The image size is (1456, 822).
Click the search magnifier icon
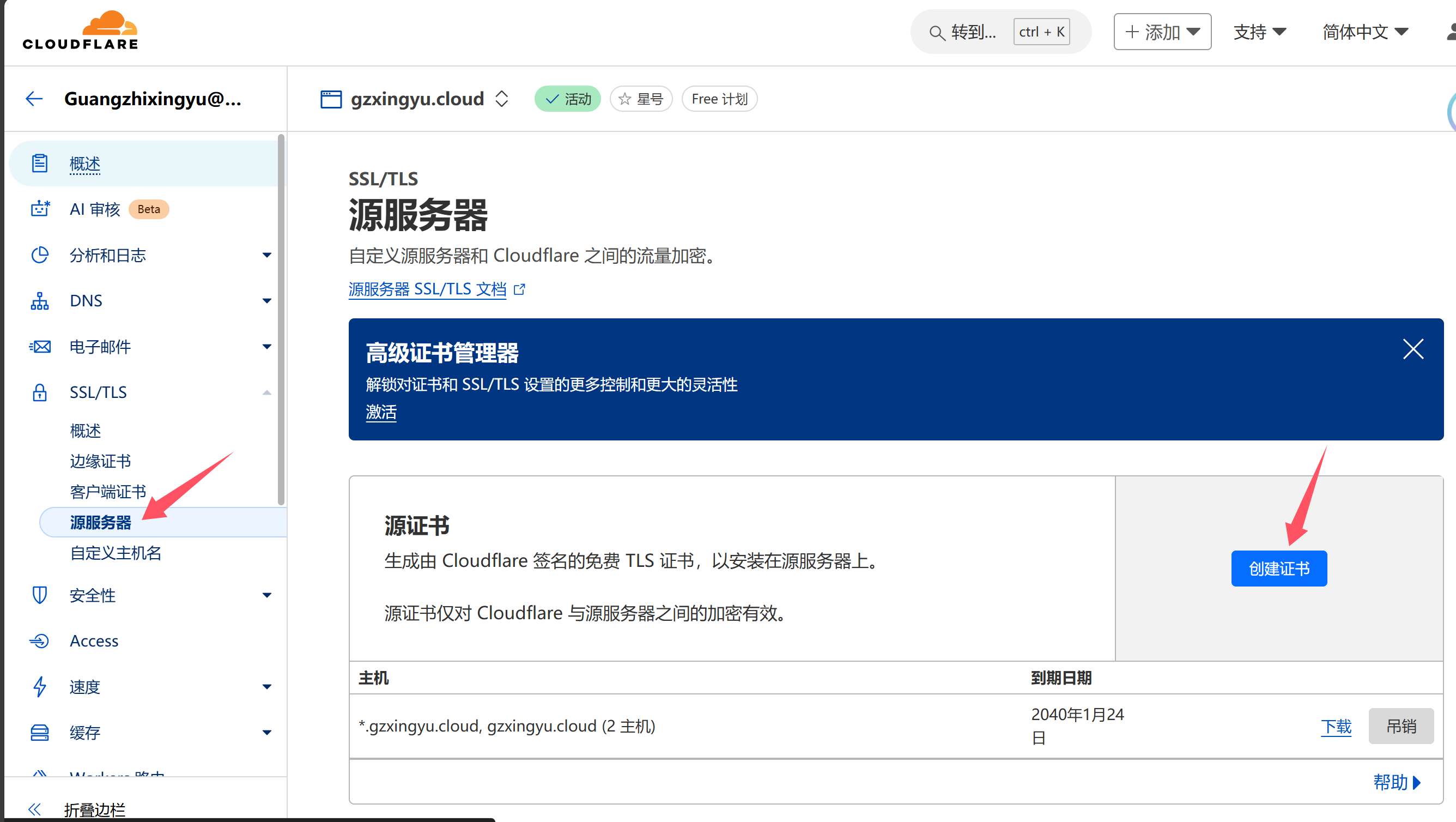coord(937,33)
